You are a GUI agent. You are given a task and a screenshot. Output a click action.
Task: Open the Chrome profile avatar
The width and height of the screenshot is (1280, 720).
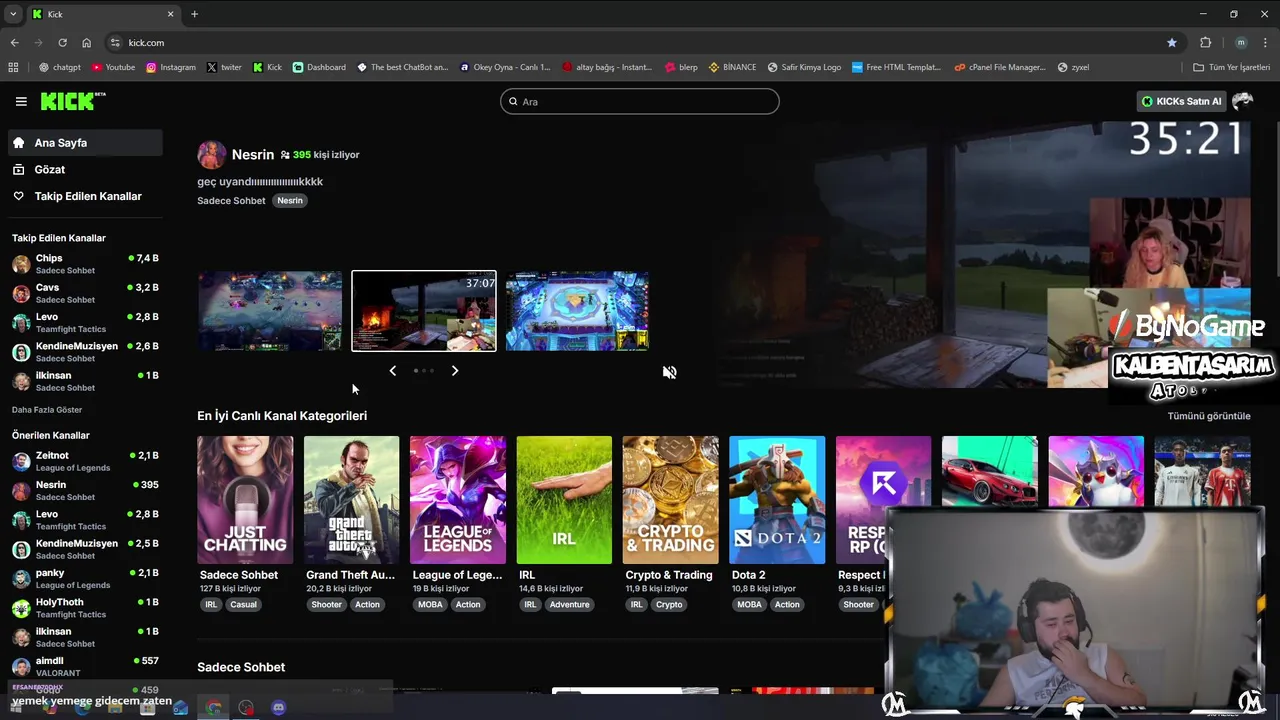coord(1241,43)
